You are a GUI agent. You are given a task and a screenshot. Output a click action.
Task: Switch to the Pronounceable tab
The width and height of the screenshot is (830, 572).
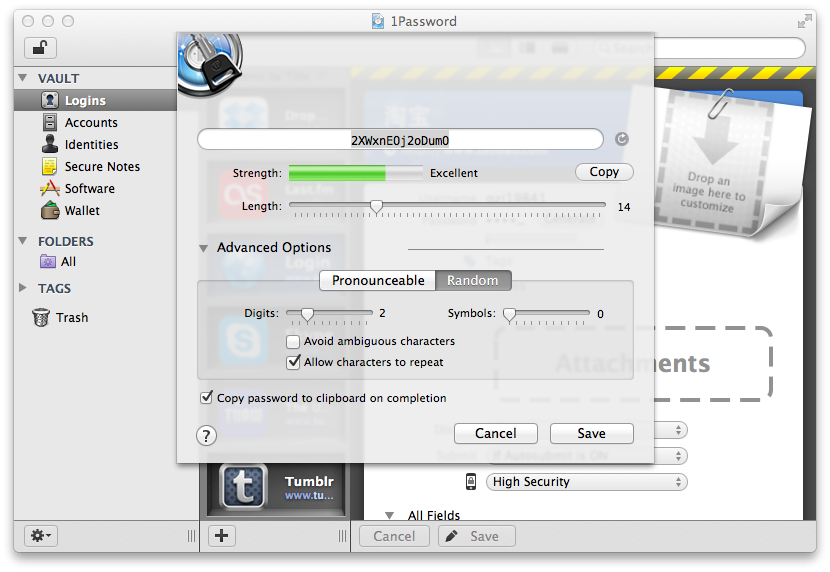378,280
